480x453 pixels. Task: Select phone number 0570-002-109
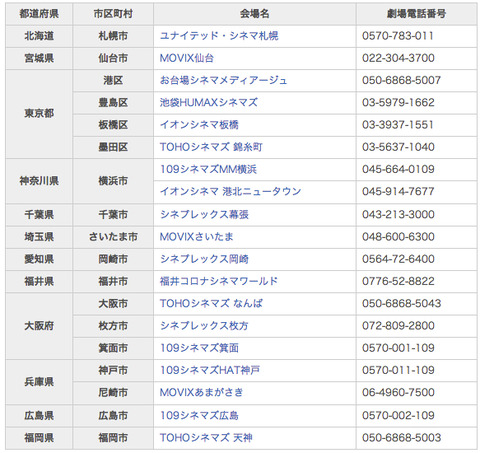[x=398, y=415]
